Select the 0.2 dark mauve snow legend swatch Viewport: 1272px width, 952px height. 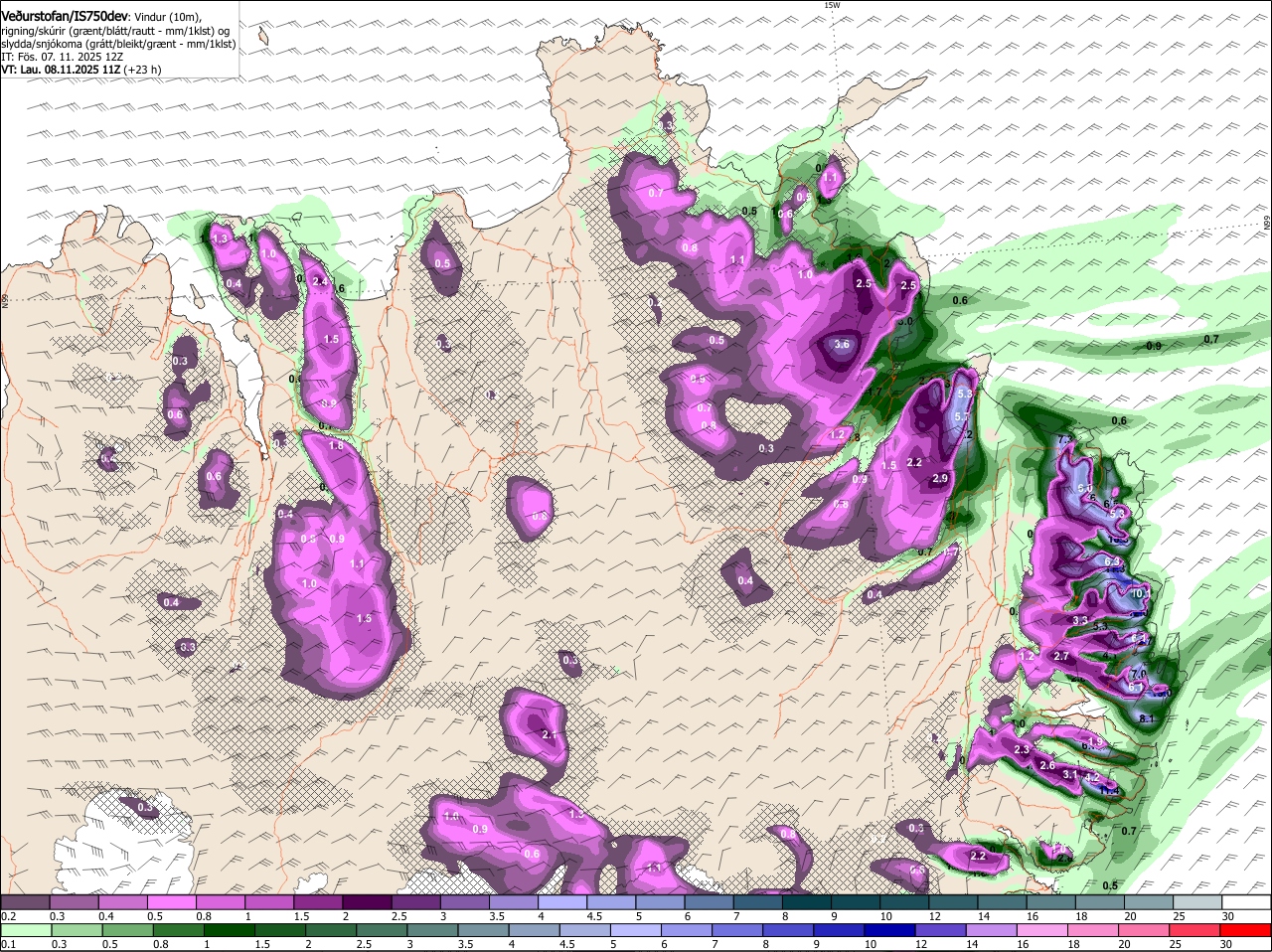pyautogui.click(x=25, y=901)
